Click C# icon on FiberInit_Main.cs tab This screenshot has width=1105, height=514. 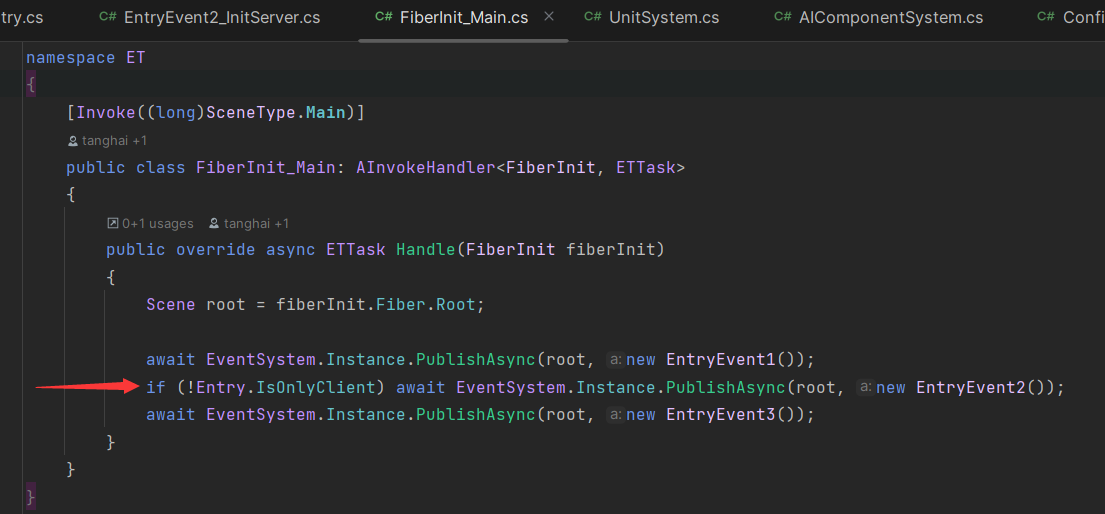click(383, 18)
